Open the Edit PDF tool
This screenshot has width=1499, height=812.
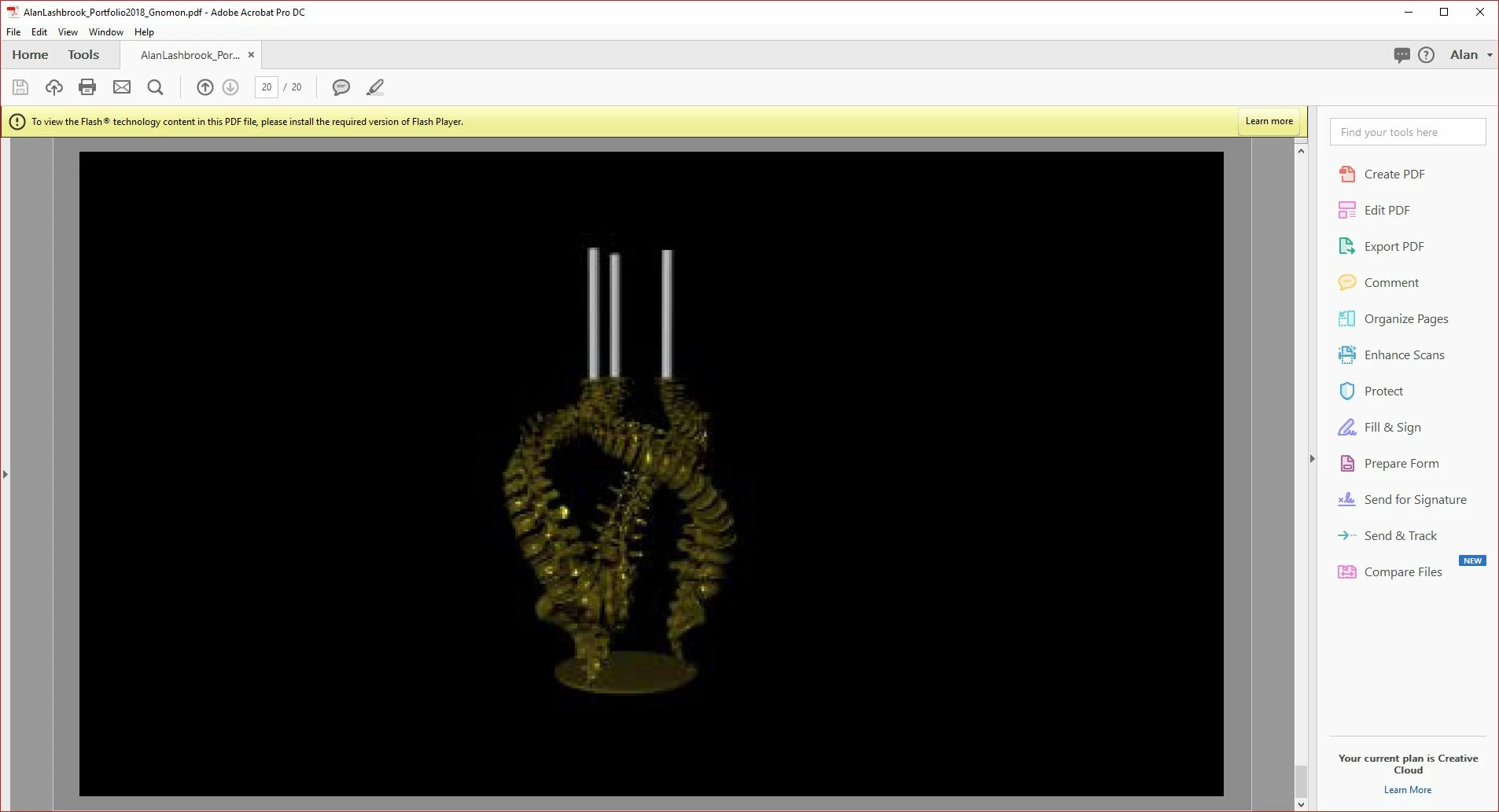(1375, 211)
